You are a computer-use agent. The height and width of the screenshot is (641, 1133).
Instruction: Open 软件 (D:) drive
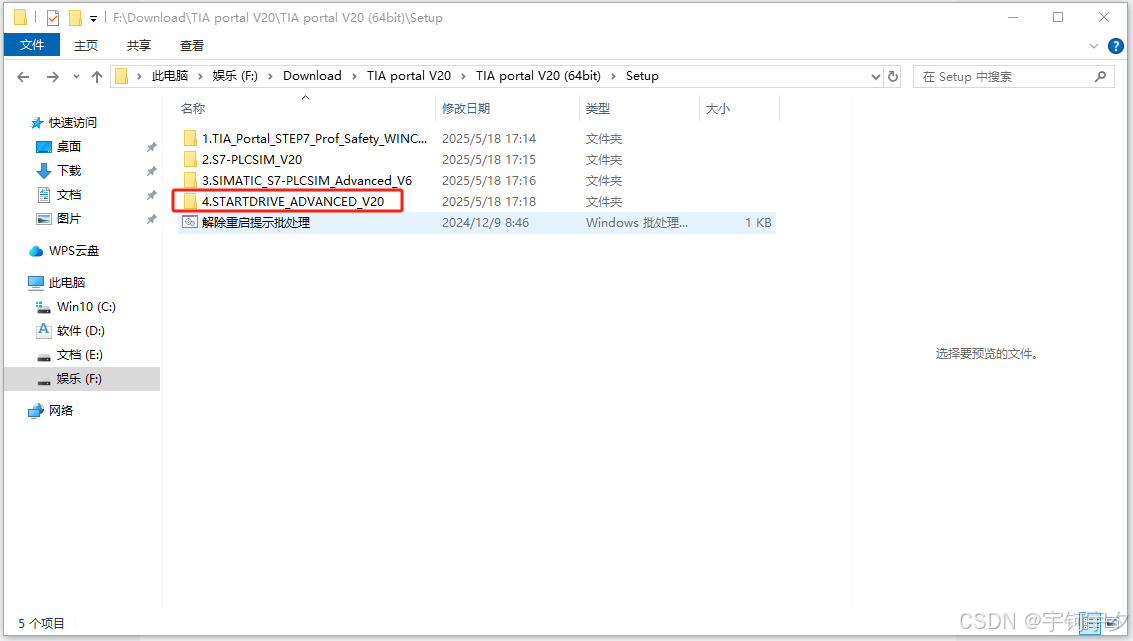click(80, 331)
